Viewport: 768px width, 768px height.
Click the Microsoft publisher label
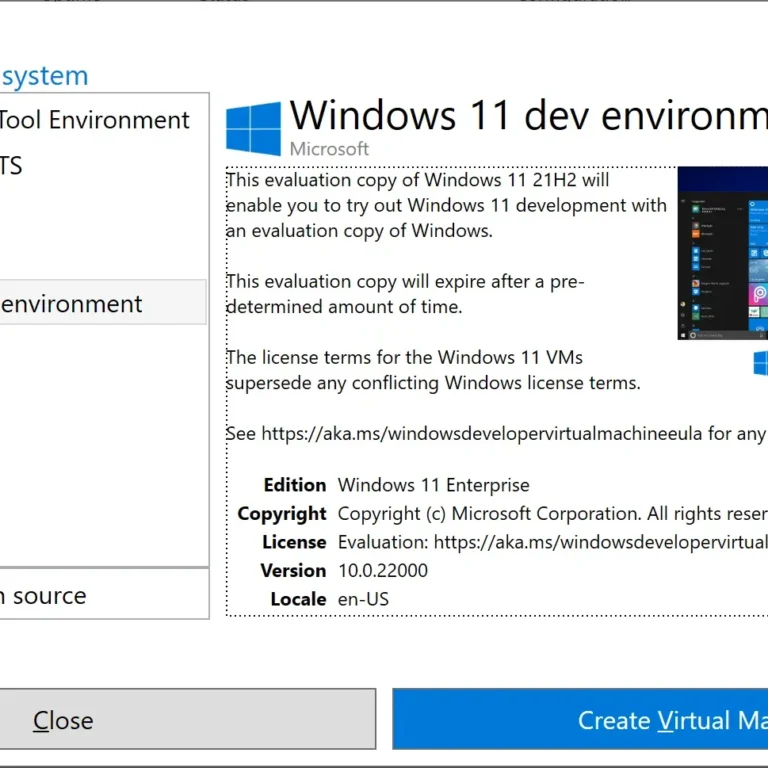329,149
